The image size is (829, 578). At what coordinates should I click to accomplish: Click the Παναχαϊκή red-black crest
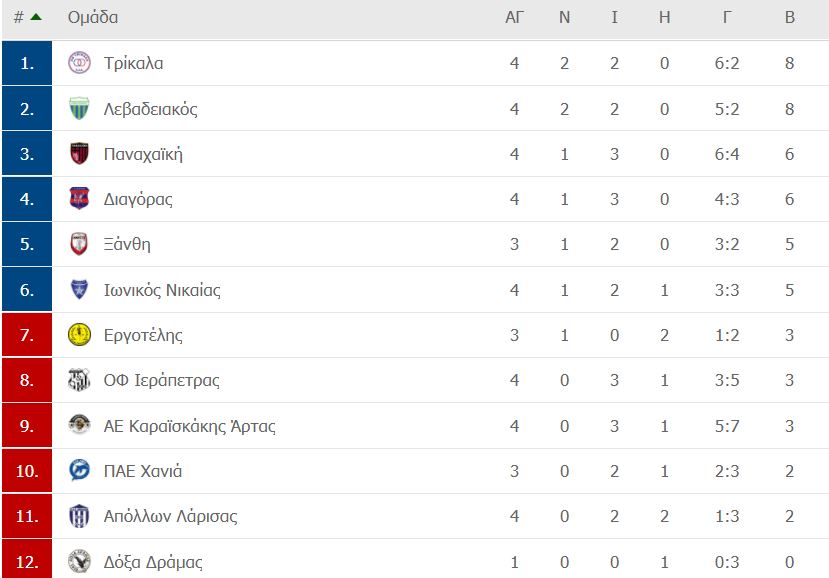79,154
